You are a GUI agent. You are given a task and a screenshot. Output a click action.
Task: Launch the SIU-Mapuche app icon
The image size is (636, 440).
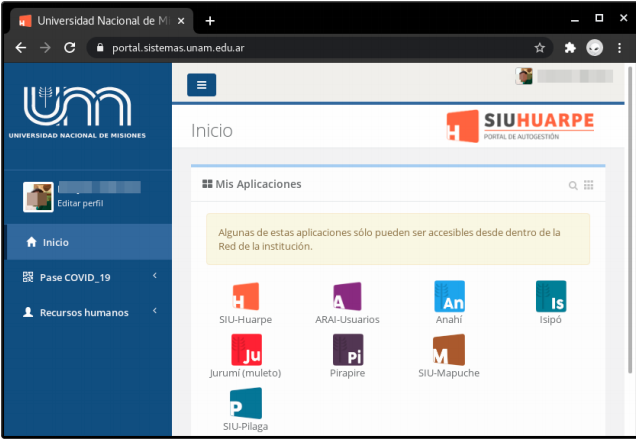[x=449, y=350]
